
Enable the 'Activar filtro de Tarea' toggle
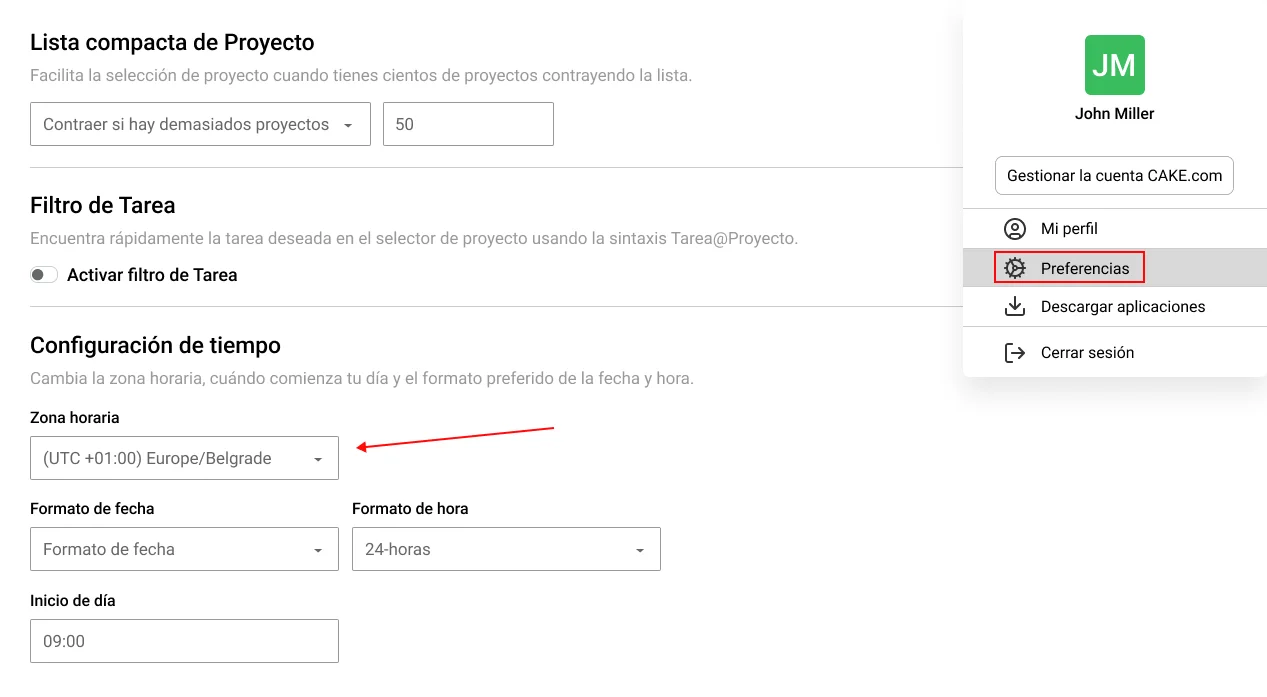click(44, 274)
